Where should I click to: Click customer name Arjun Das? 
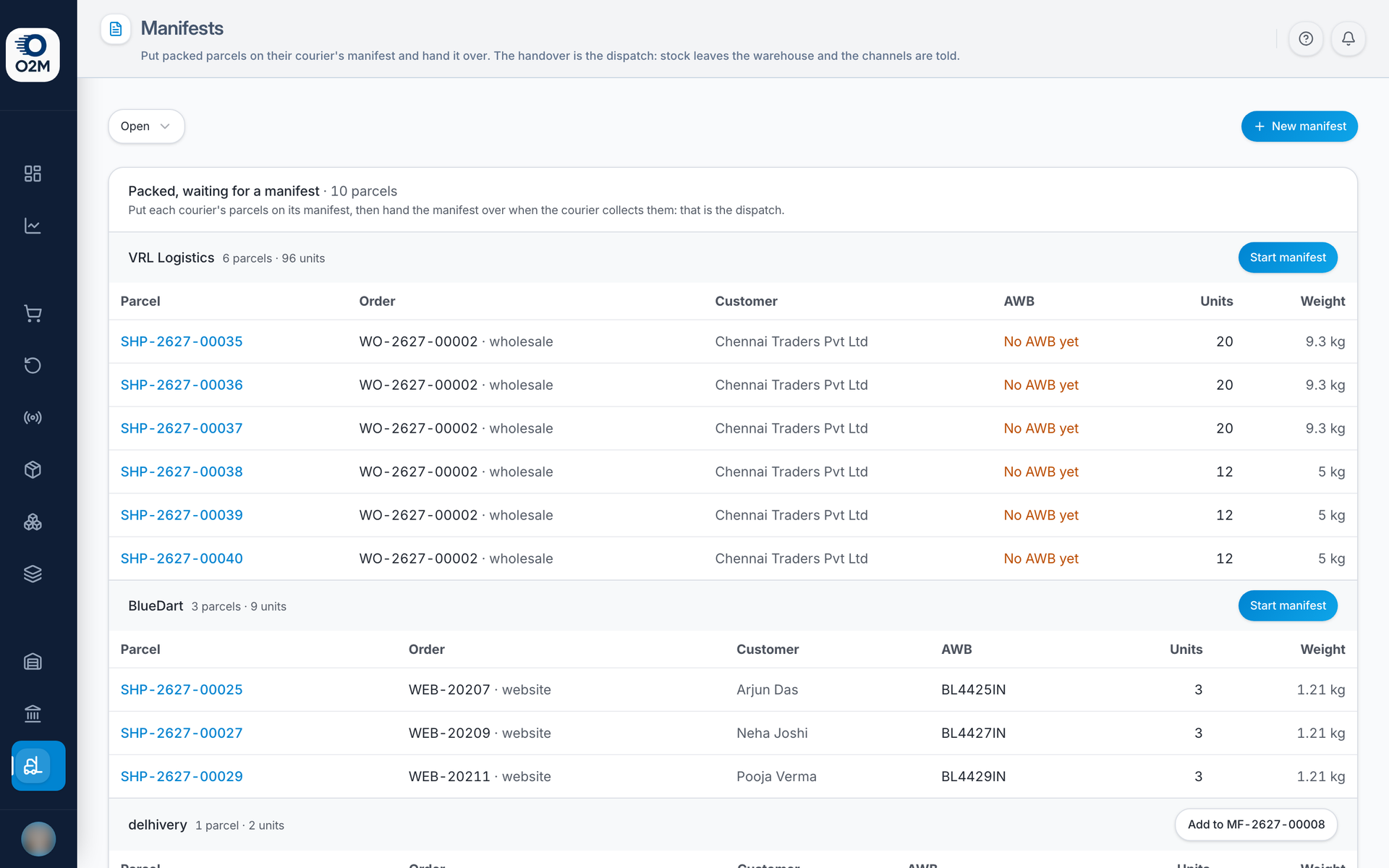click(x=767, y=689)
